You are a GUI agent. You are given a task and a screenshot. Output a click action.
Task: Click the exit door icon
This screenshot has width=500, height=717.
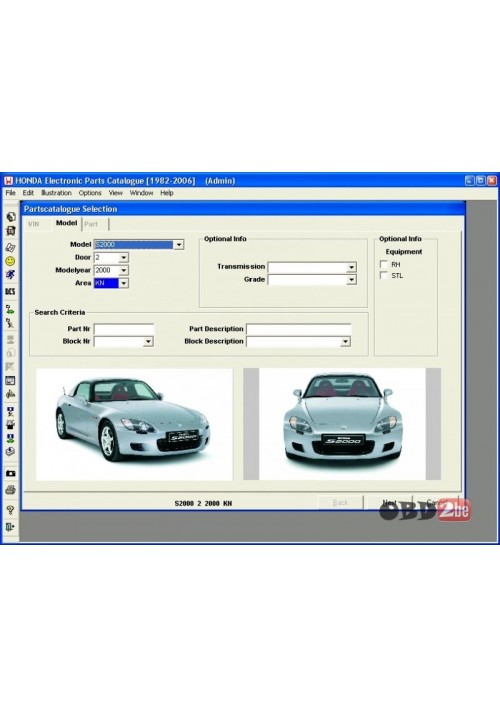[11, 527]
